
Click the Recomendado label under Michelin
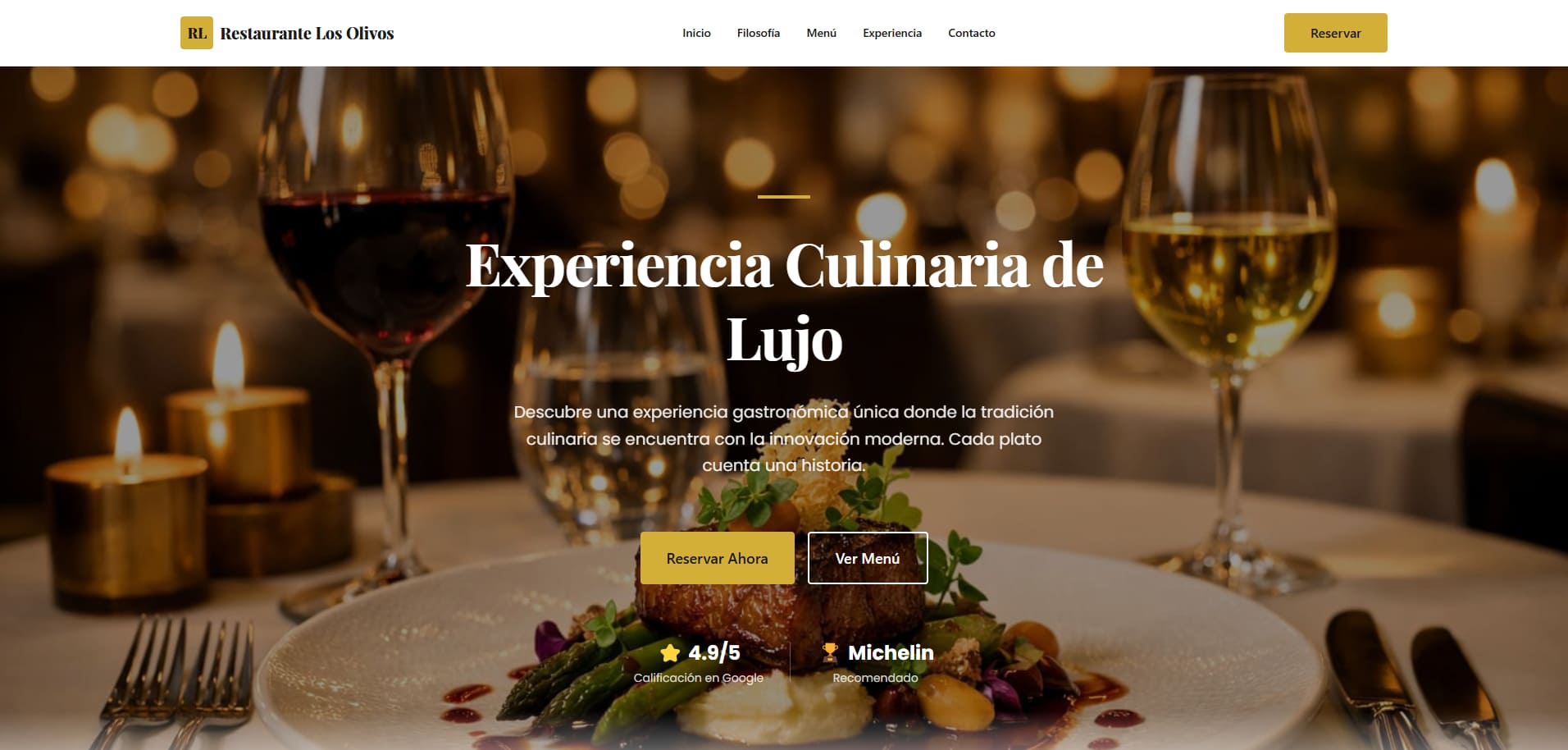point(875,678)
